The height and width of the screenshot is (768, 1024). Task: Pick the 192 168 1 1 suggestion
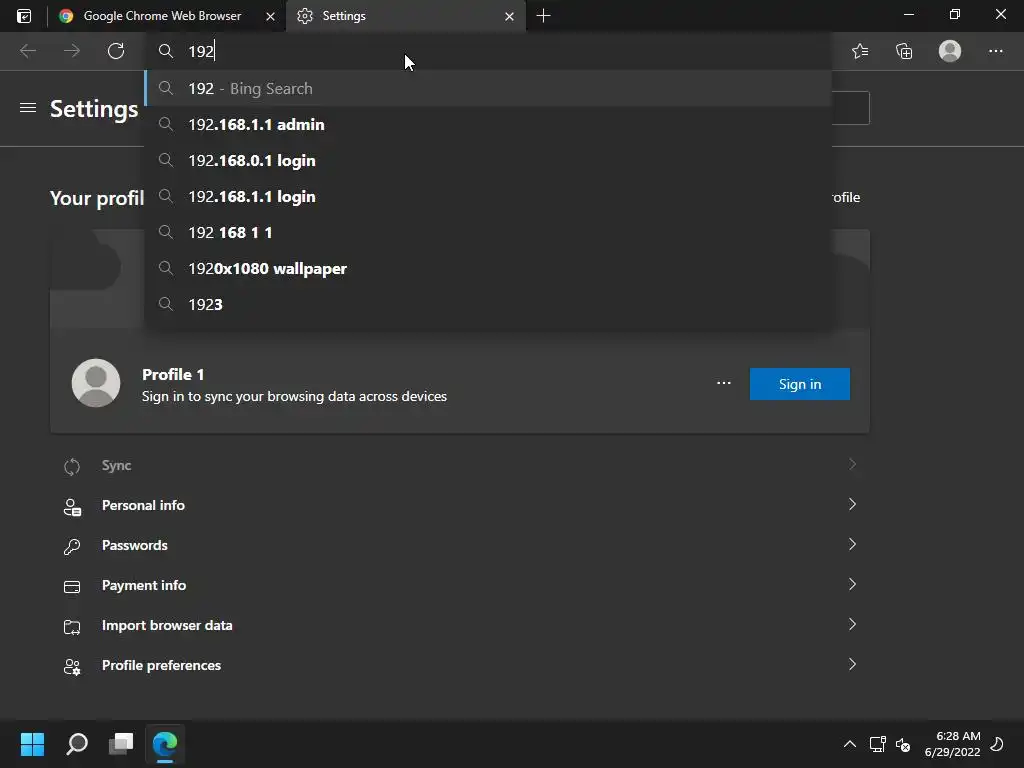[487, 232]
